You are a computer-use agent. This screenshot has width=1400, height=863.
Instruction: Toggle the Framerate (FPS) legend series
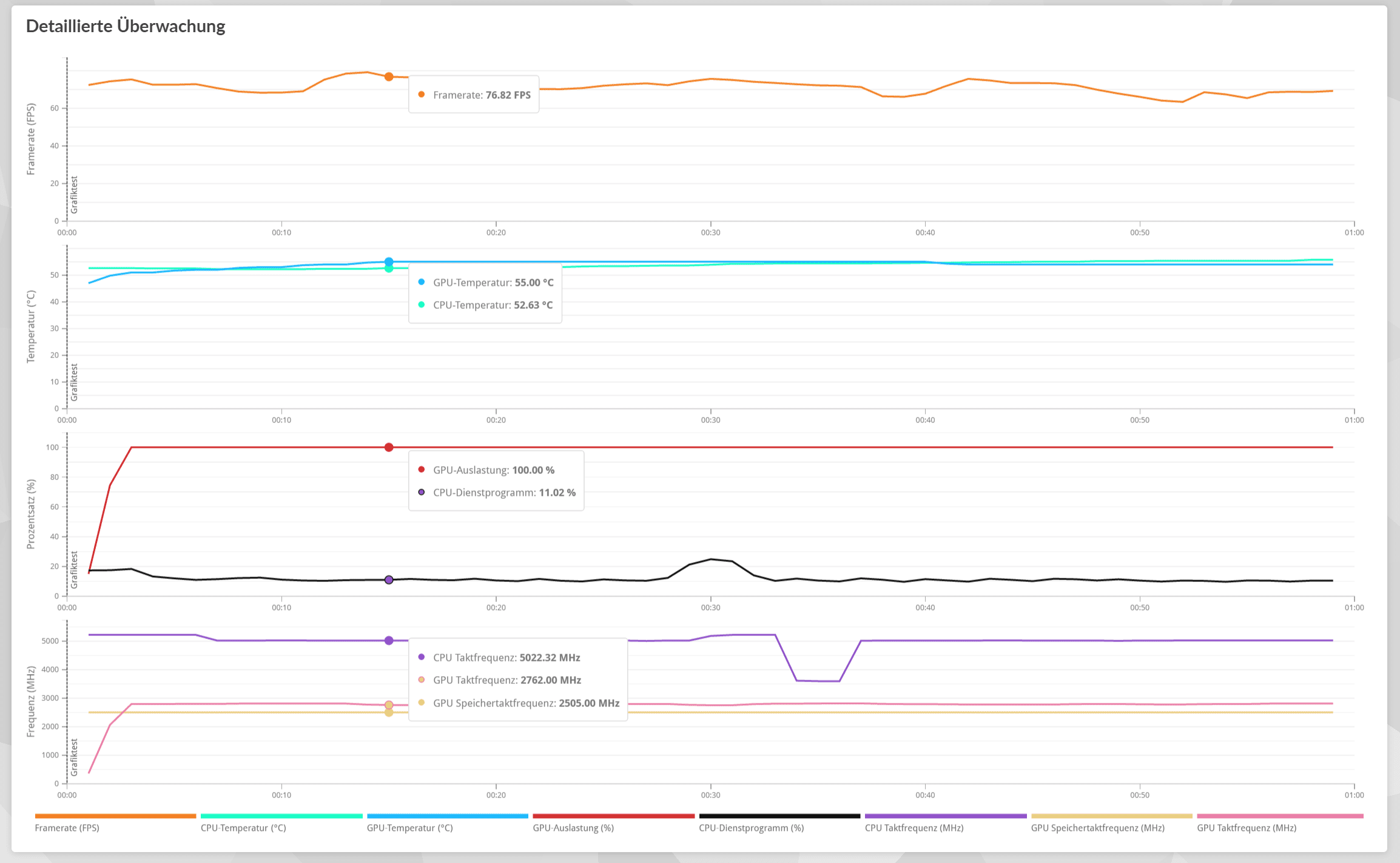coord(67,827)
